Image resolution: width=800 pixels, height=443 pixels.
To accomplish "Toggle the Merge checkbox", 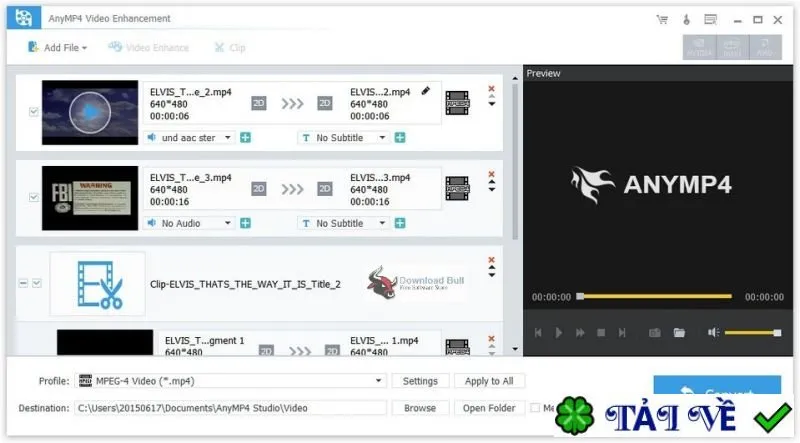I will point(535,407).
